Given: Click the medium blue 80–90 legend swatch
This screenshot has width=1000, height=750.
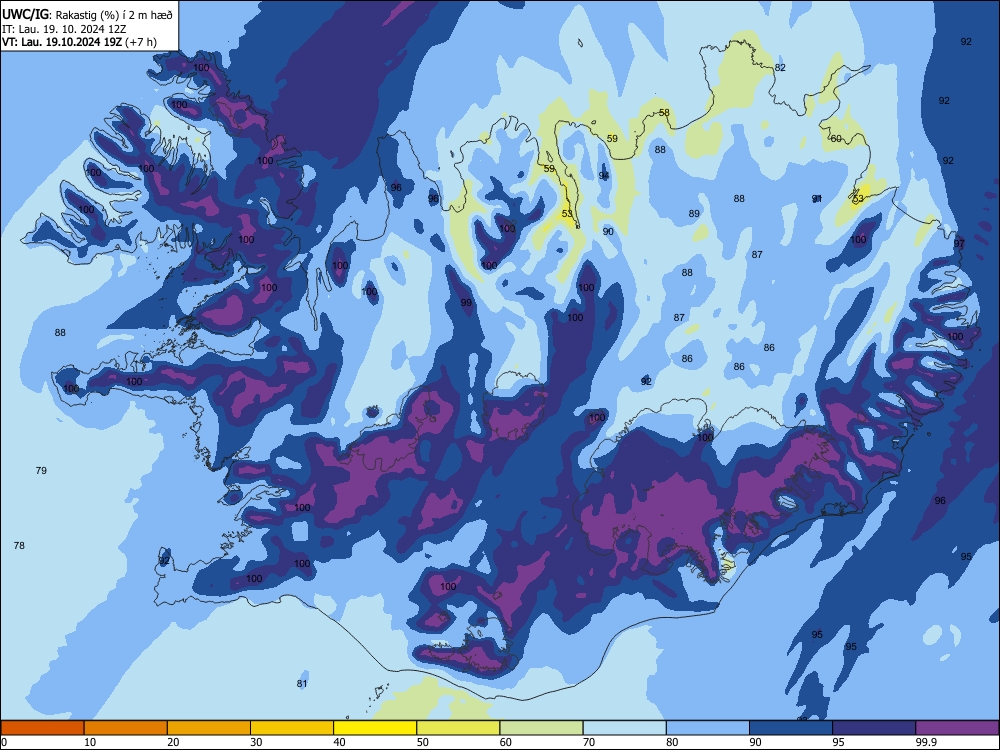Looking at the screenshot, I should [707, 728].
